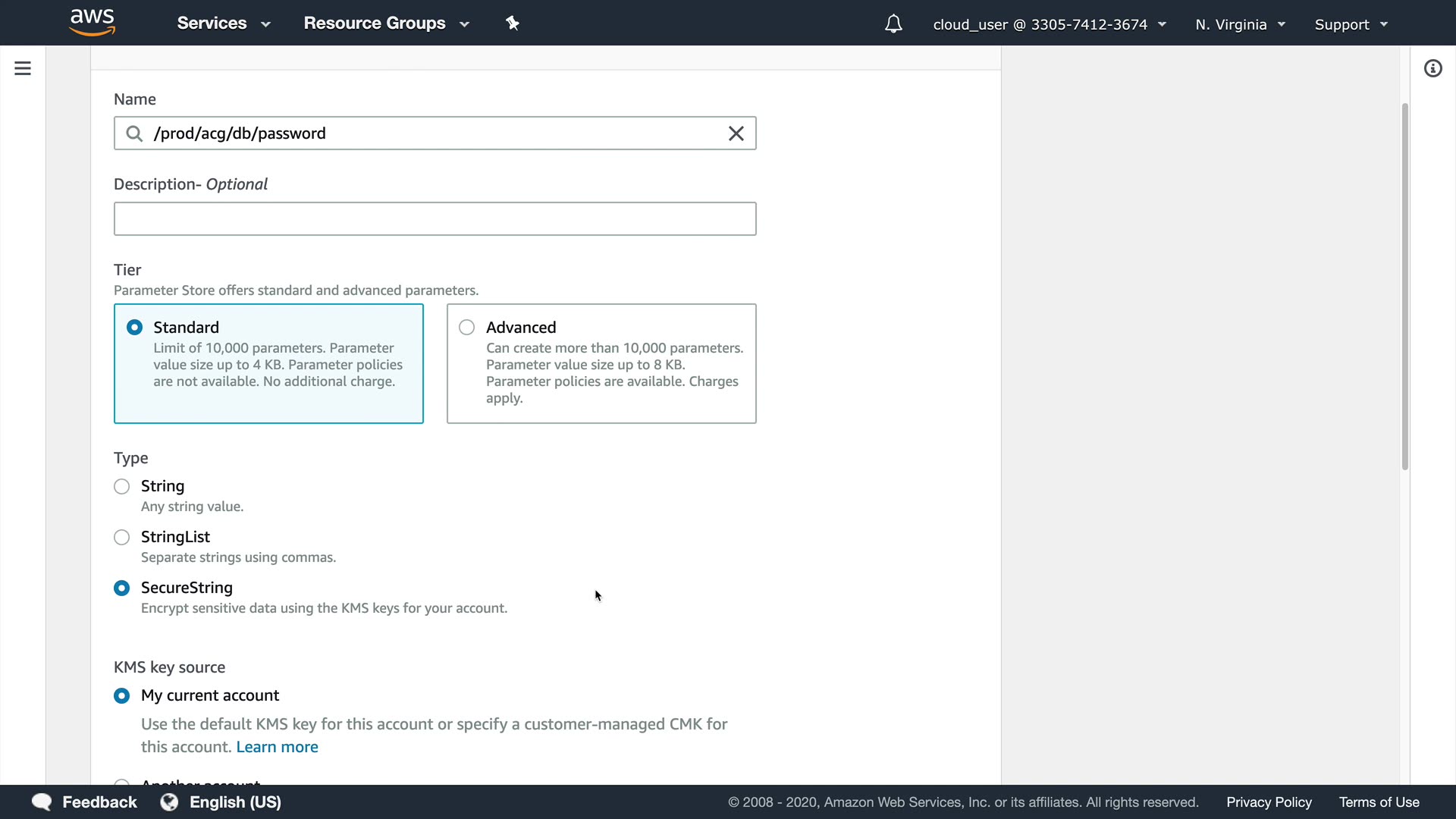Choose the String type option

pyautogui.click(x=122, y=486)
